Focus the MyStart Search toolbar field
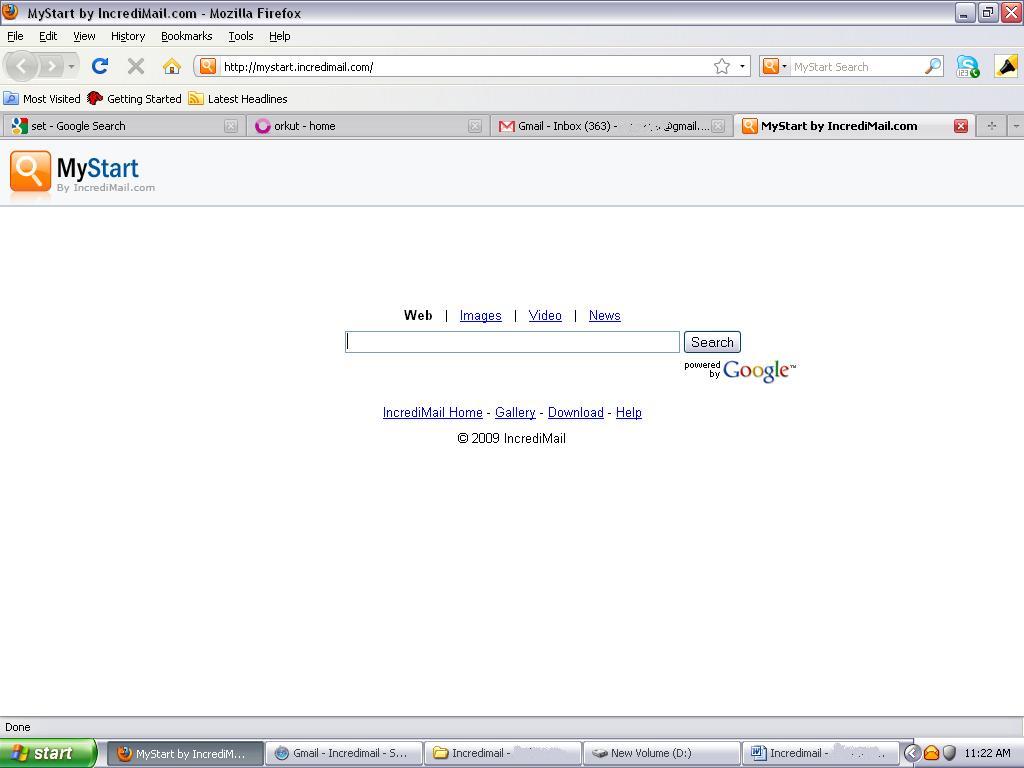The height and width of the screenshot is (768, 1024). (857, 66)
